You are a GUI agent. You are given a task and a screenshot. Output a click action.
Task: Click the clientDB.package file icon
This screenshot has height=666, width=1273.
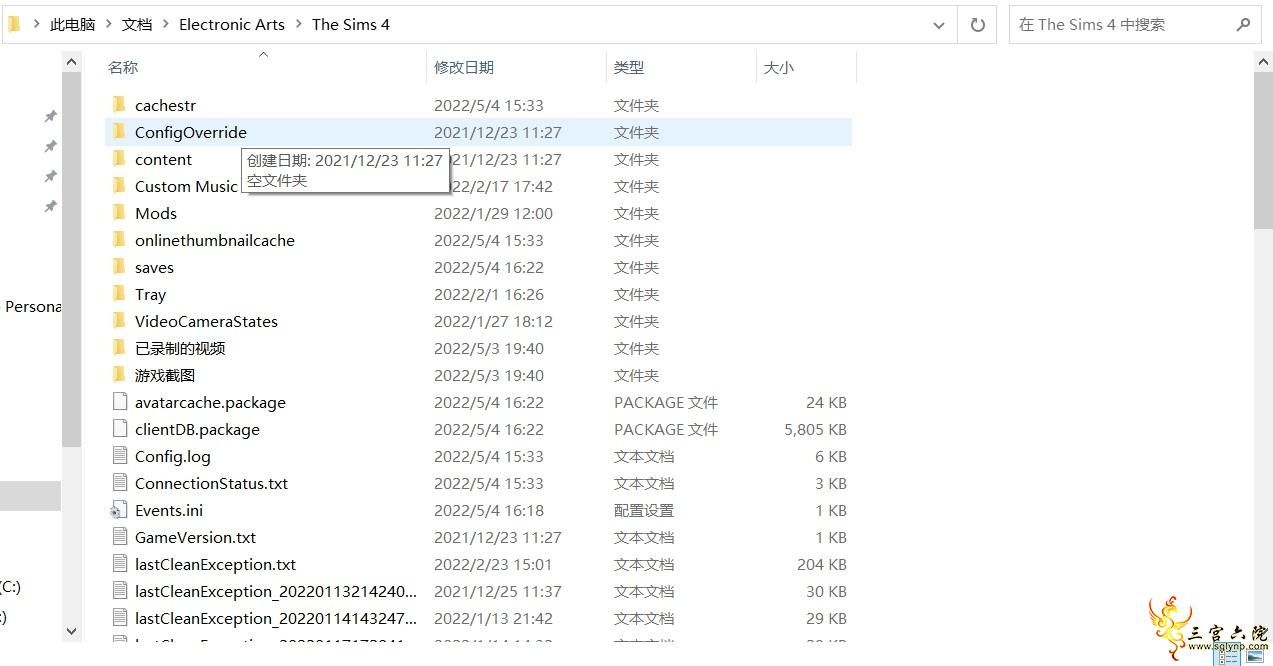click(x=120, y=429)
